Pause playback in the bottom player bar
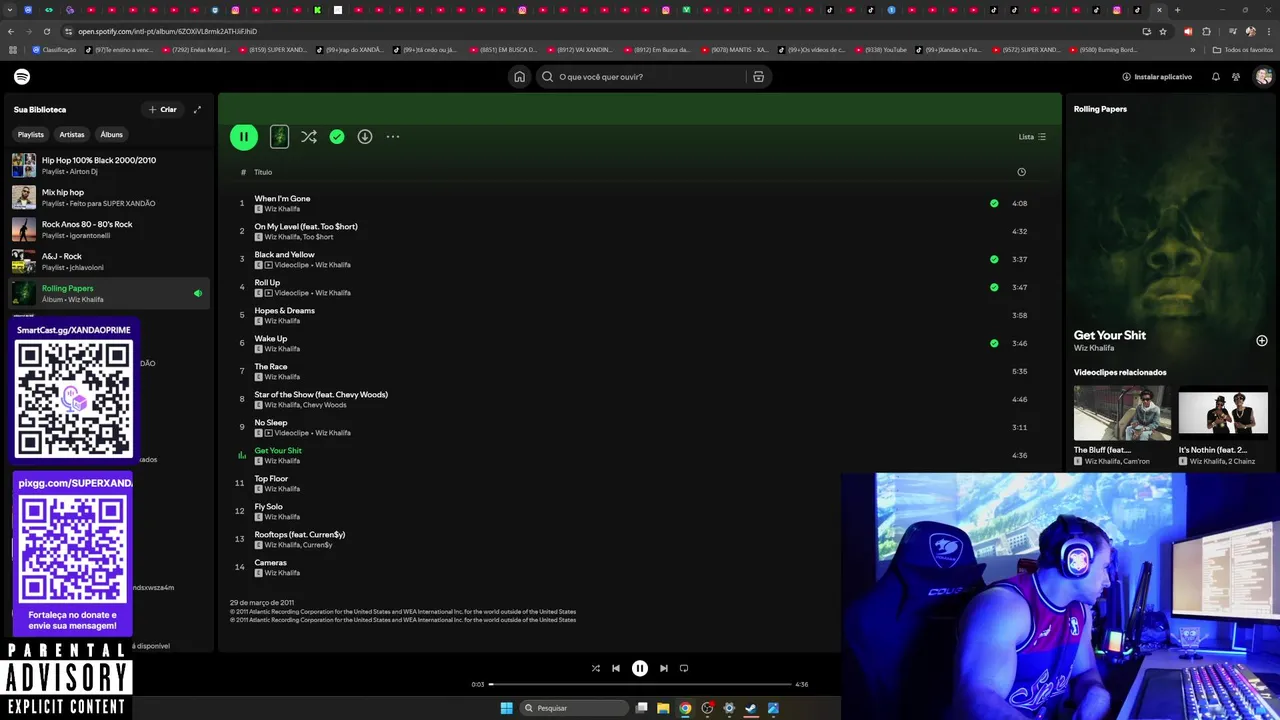The width and height of the screenshot is (1280, 720). 640,668
